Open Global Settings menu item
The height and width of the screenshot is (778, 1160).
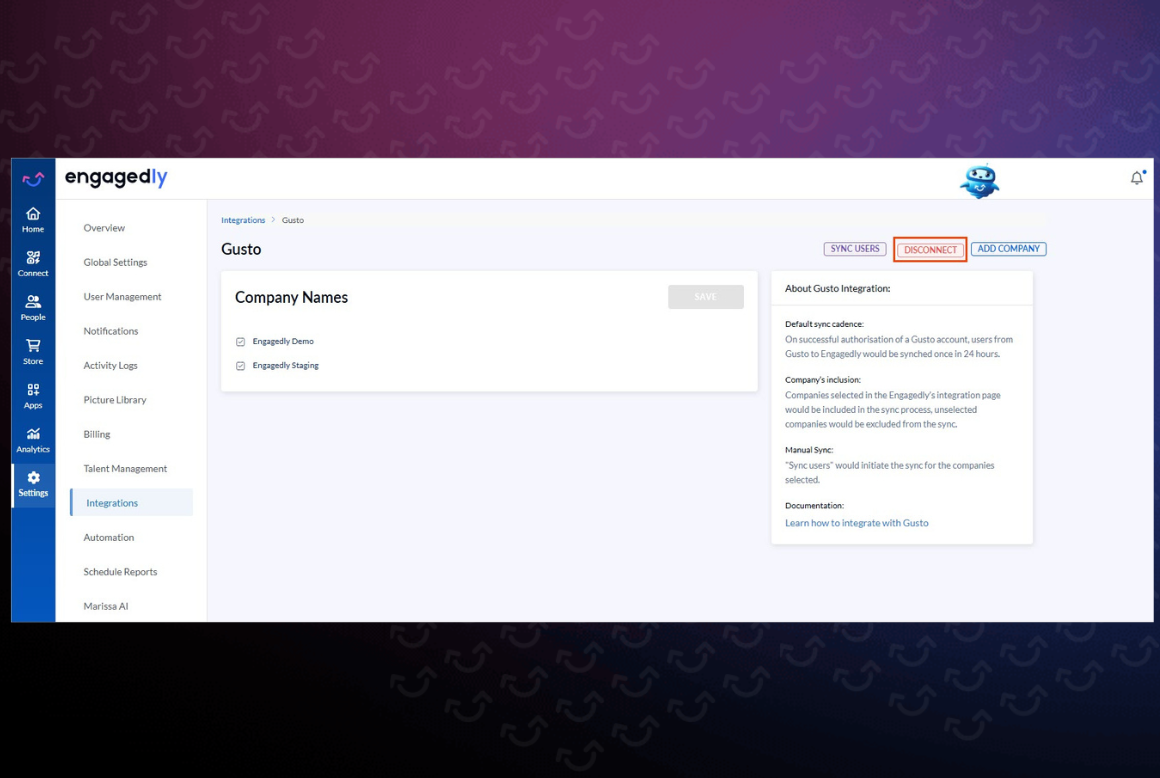click(115, 263)
